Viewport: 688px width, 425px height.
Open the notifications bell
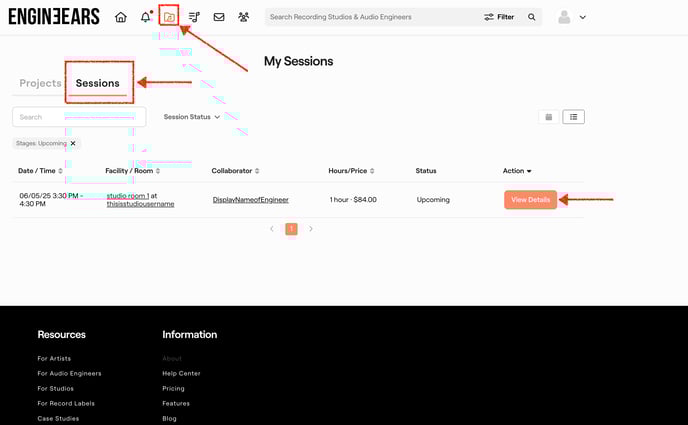[146, 17]
